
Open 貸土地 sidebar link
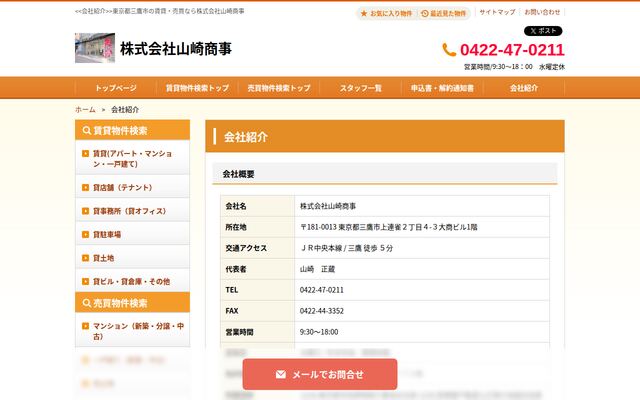(133, 258)
